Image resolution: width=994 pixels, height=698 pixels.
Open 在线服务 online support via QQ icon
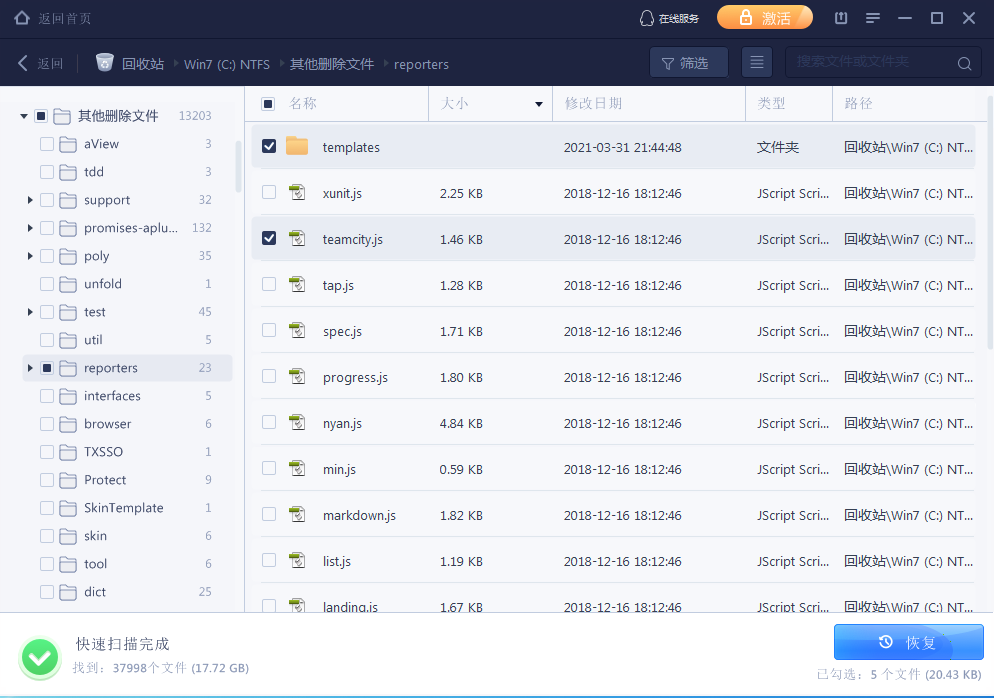pyautogui.click(x=648, y=17)
